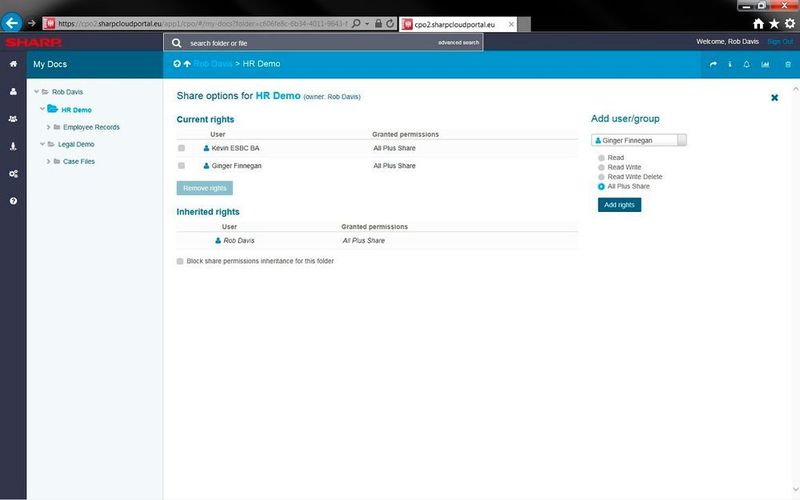Check the Ginger Finnegan rights checkbox
This screenshot has height=500, width=800.
click(181, 165)
